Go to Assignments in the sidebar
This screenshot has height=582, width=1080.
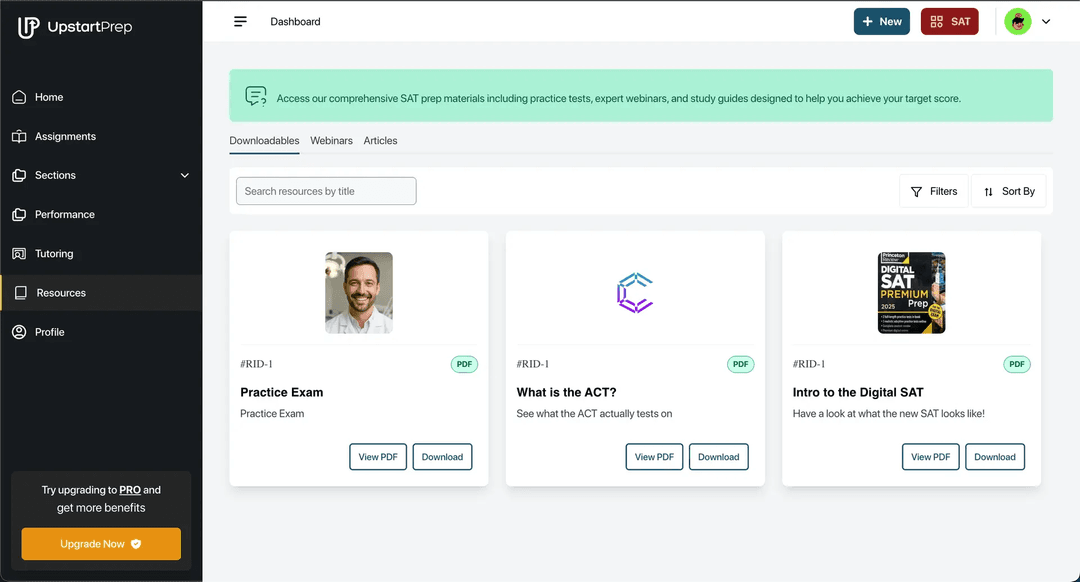tap(65, 136)
